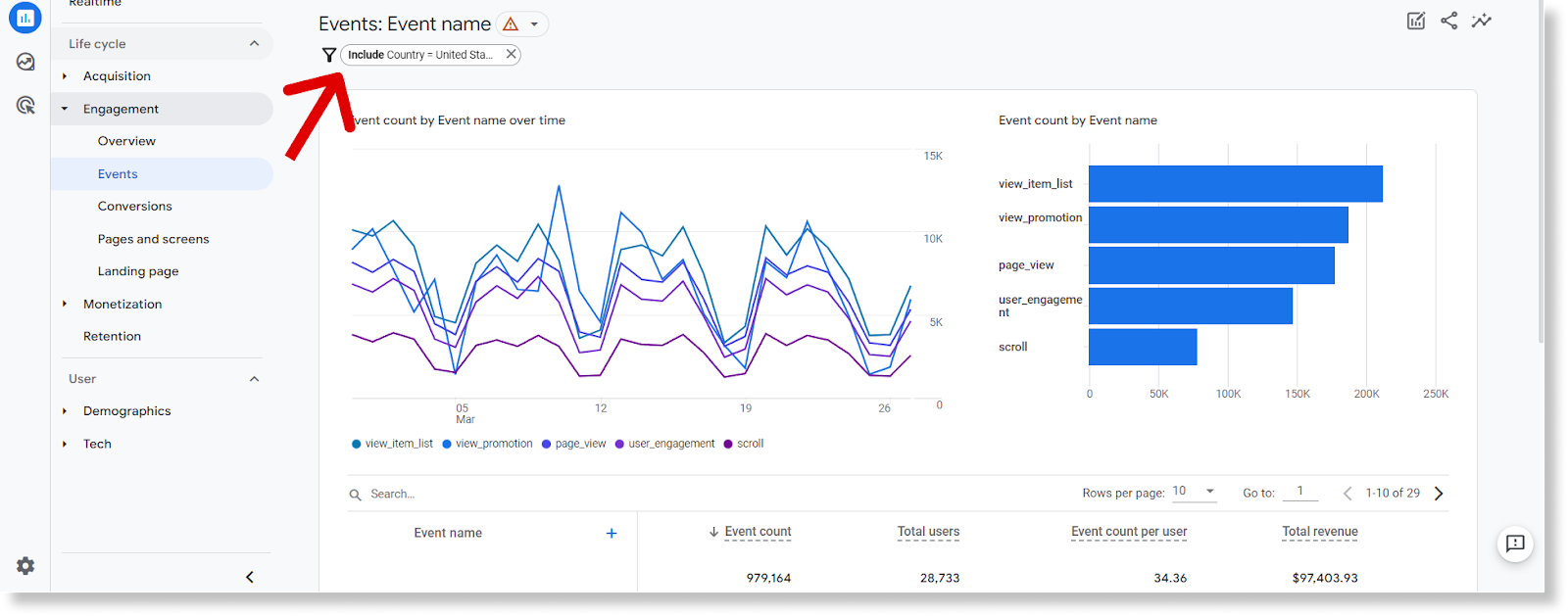Click the view_item_list bar in chart

click(x=1235, y=184)
